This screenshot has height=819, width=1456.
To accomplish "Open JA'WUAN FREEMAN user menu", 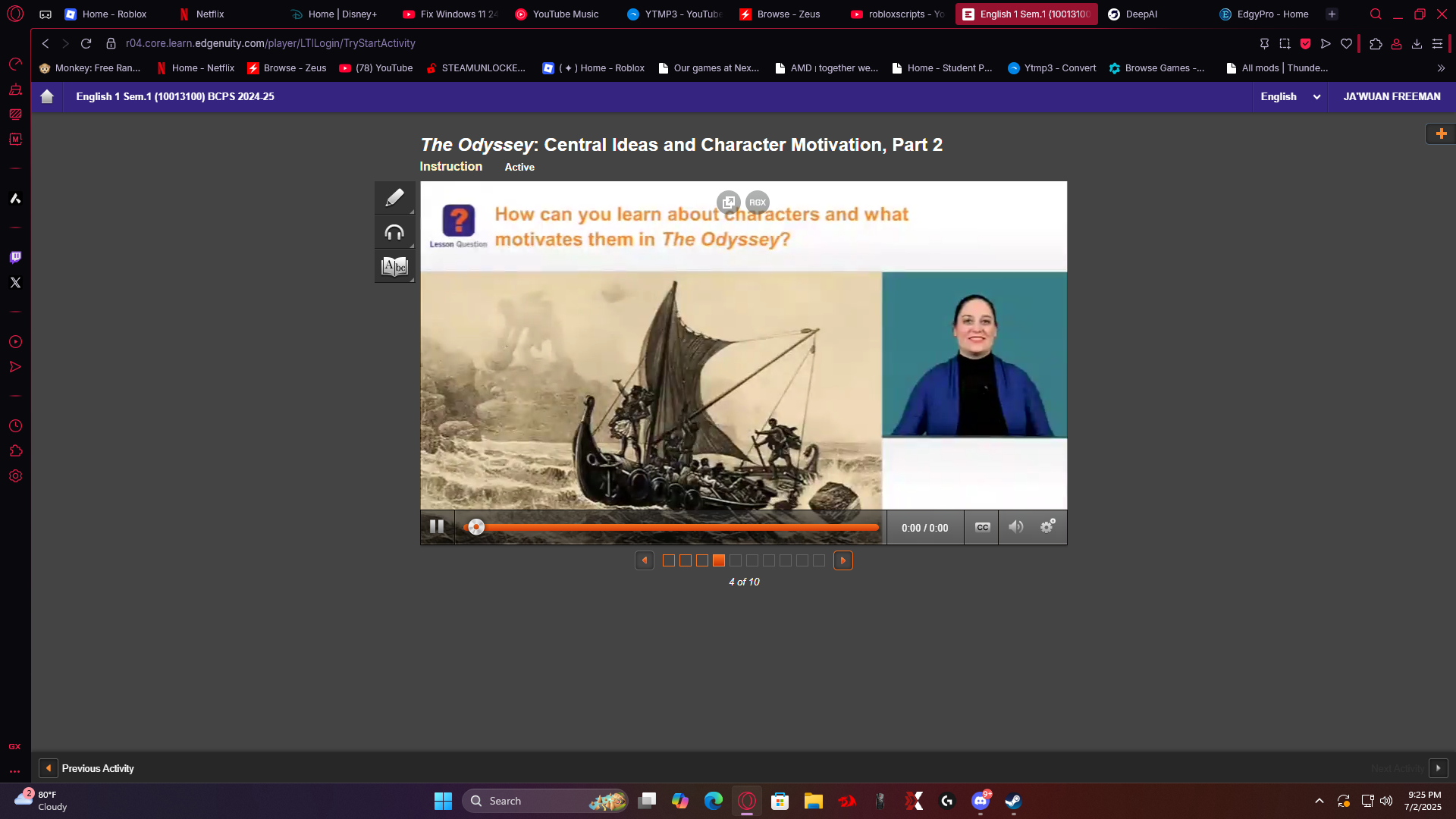I will pyautogui.click(x=1392, y=96).
